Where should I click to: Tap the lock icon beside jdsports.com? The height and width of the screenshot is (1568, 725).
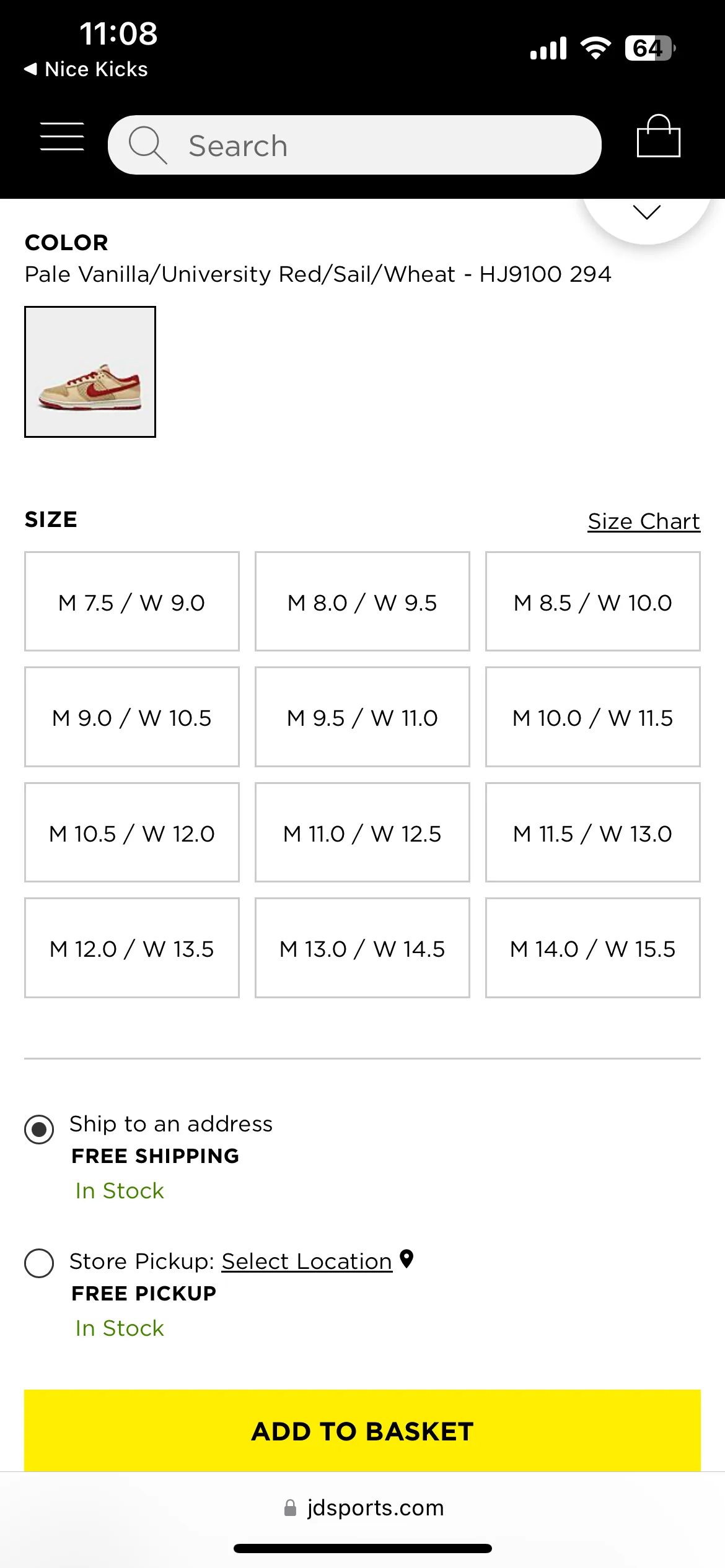click(x=290, y=1508)
